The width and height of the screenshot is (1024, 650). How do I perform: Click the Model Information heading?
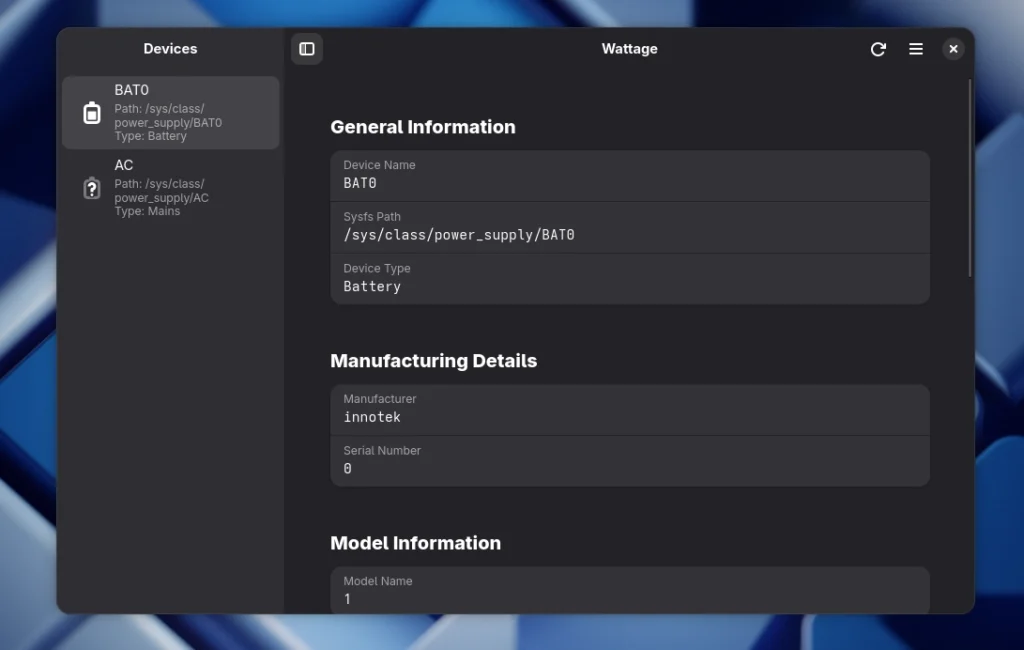pyautogui.click(x=415, y=543)
